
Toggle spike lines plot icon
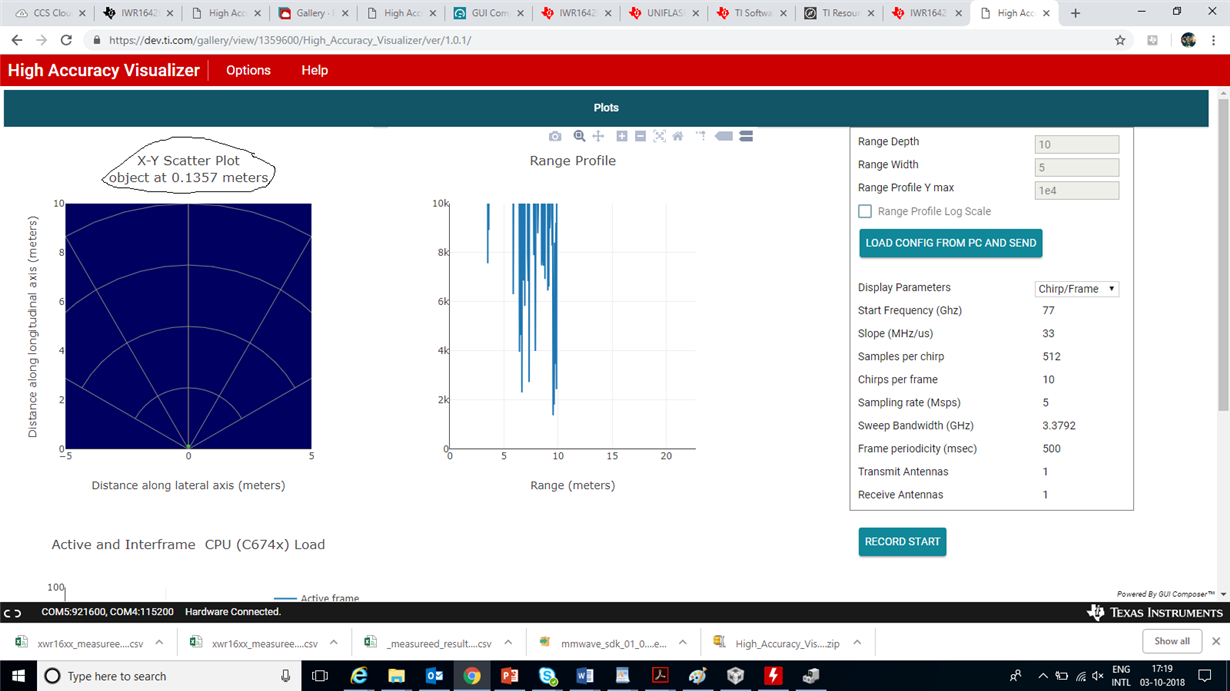[701, 136]
